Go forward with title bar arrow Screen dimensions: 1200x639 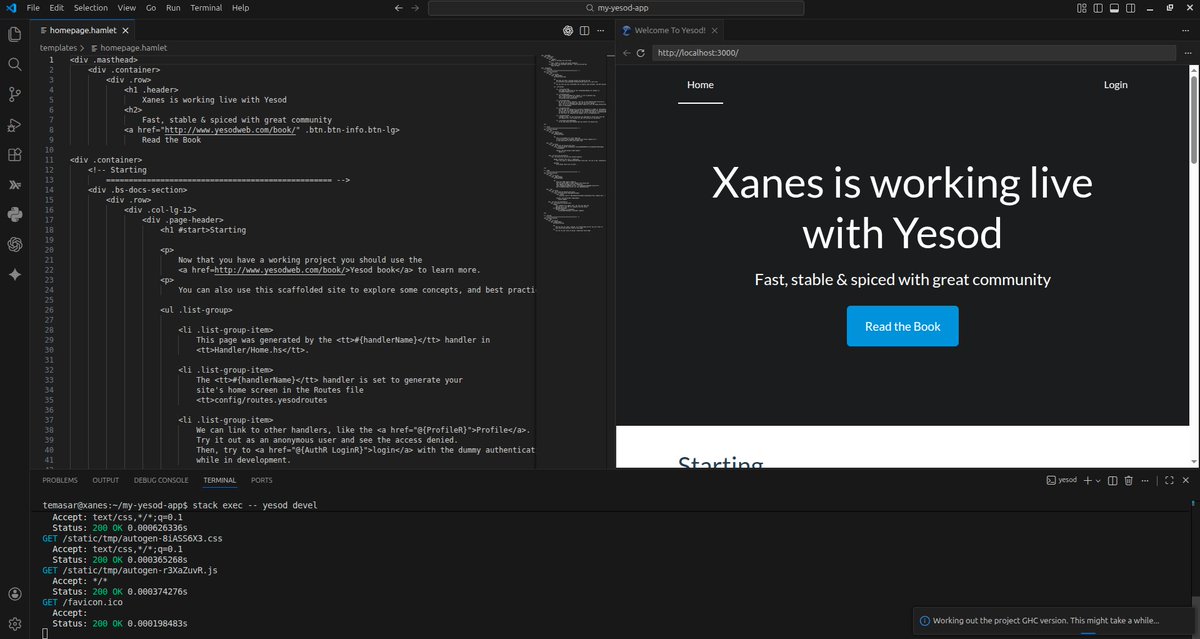(x=416, y=7)
